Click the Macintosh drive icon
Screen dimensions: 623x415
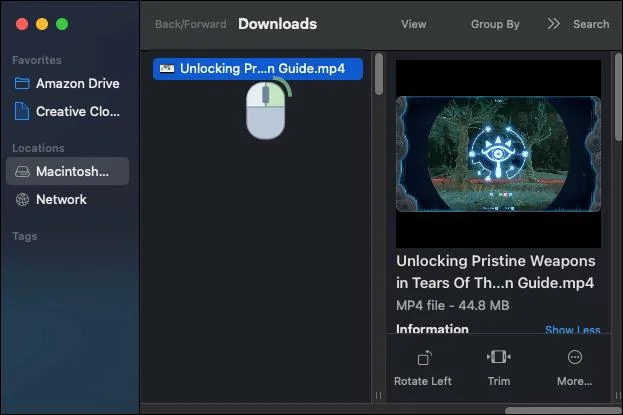click(22, 172)
